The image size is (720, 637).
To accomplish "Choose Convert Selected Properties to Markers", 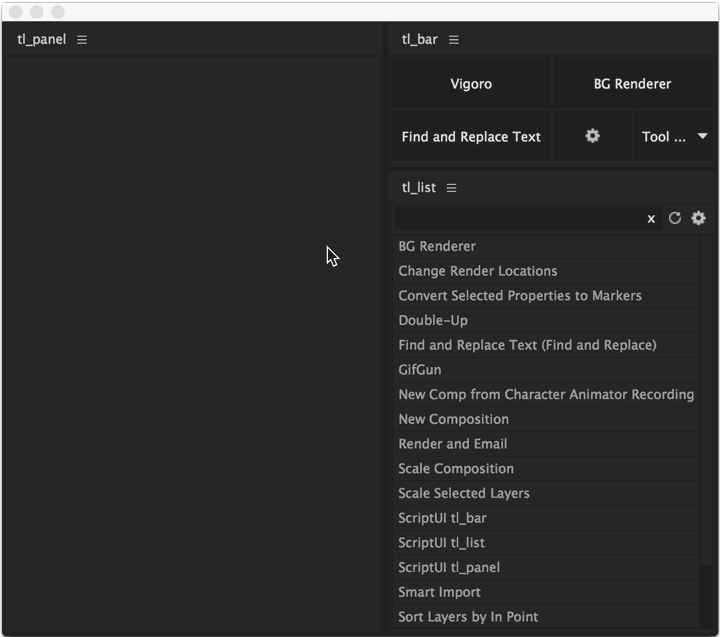I will click(x=546, y=296).
